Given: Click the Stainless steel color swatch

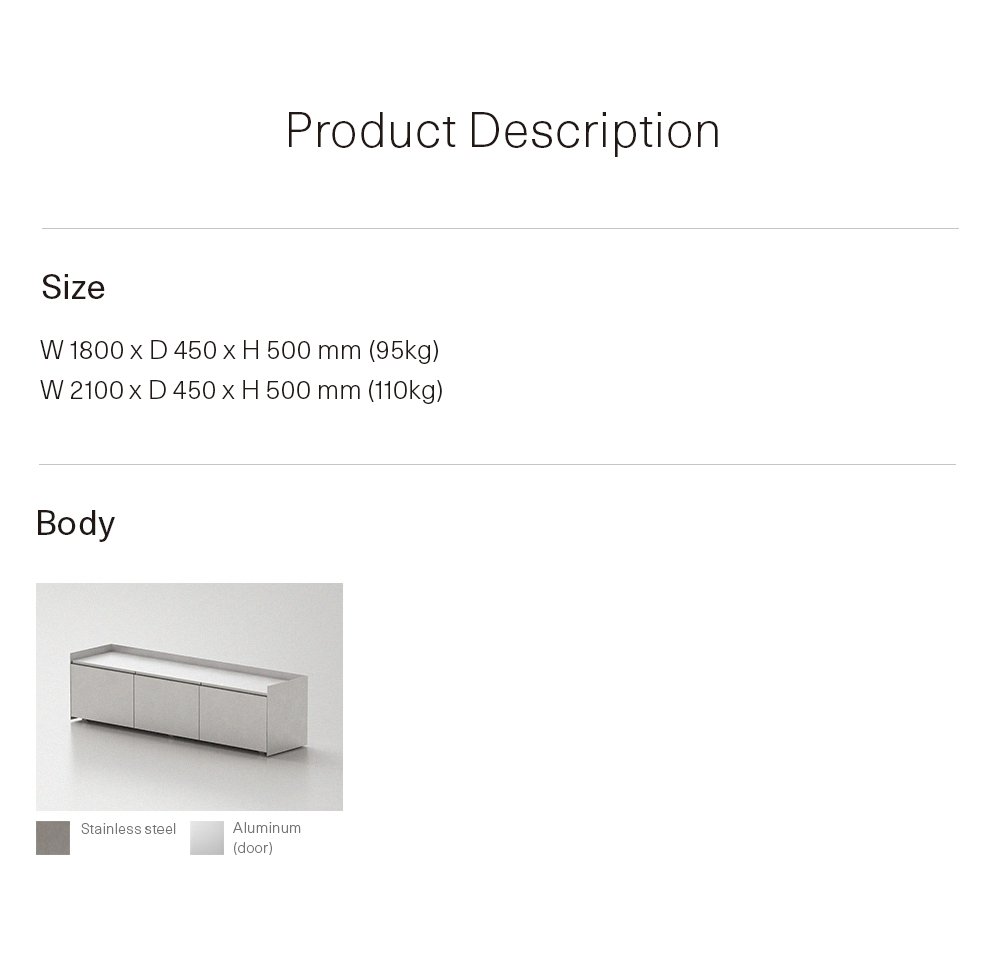Looking at the screenshot, I should (53, 837).
